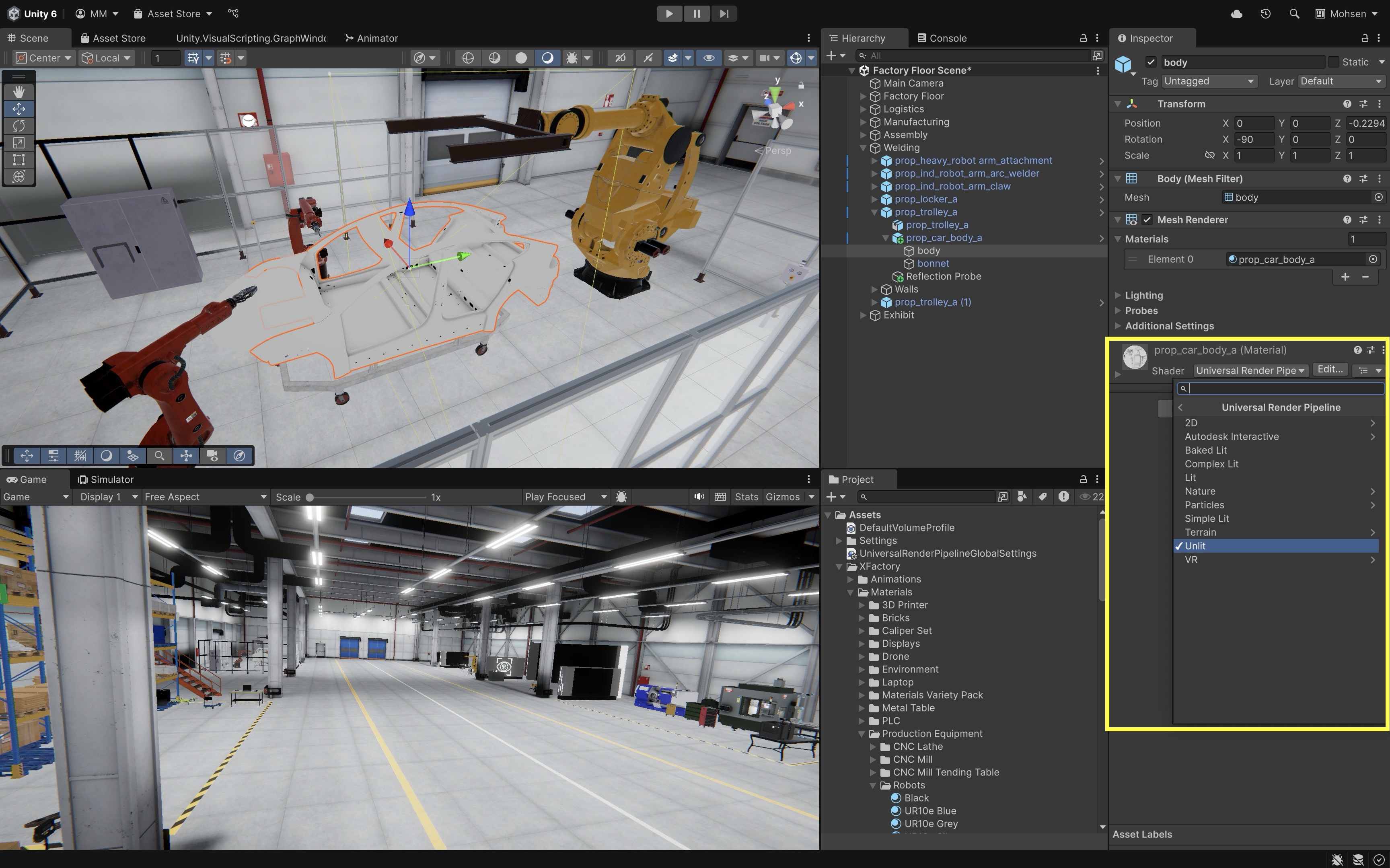Toggle the body GameObject active checkbox
Screen dimensions: 1390x868
[x=1151, y=62]
